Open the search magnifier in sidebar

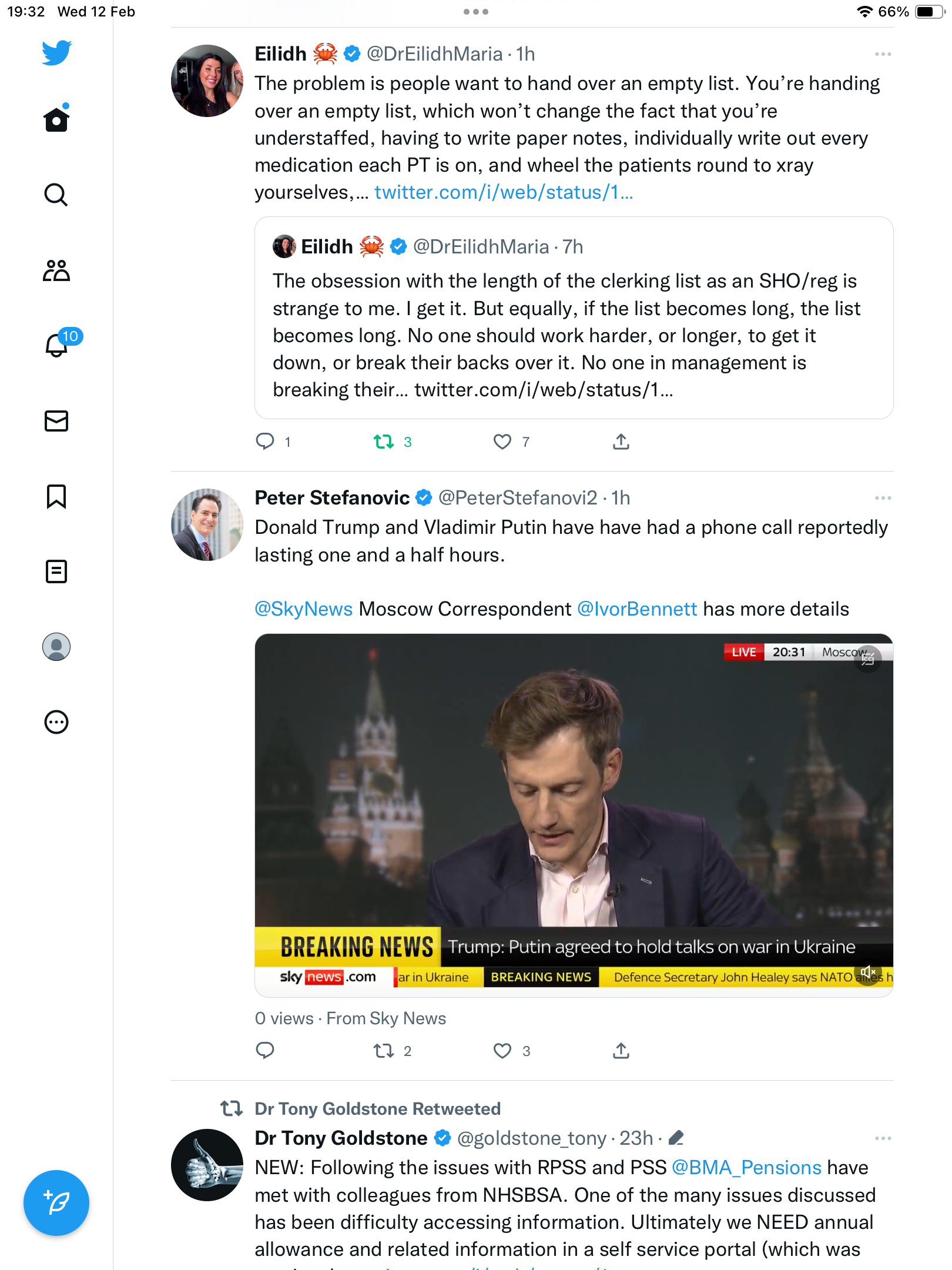tap(56, 195)
